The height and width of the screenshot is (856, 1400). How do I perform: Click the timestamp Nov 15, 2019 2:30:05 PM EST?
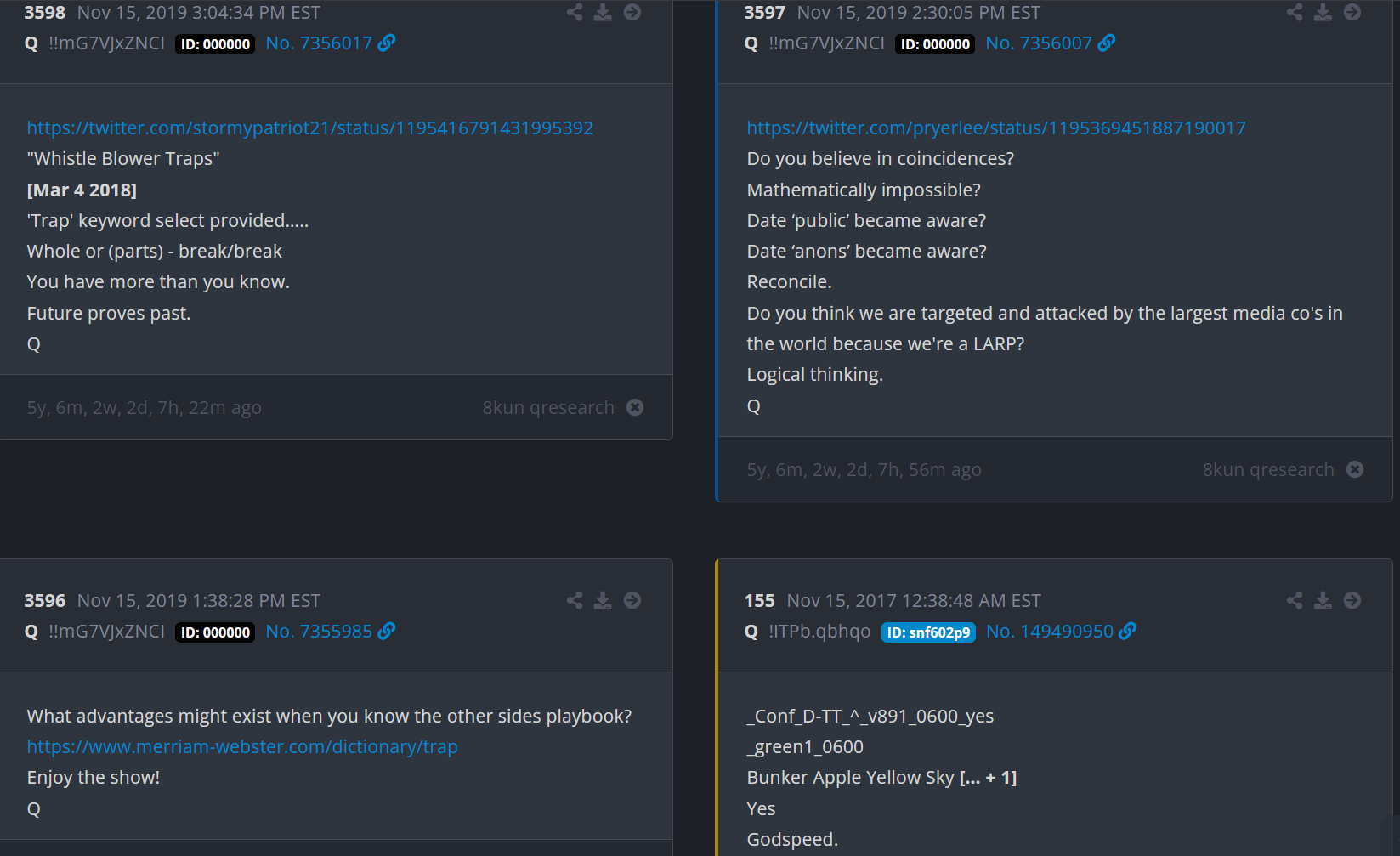coord(919,12)
